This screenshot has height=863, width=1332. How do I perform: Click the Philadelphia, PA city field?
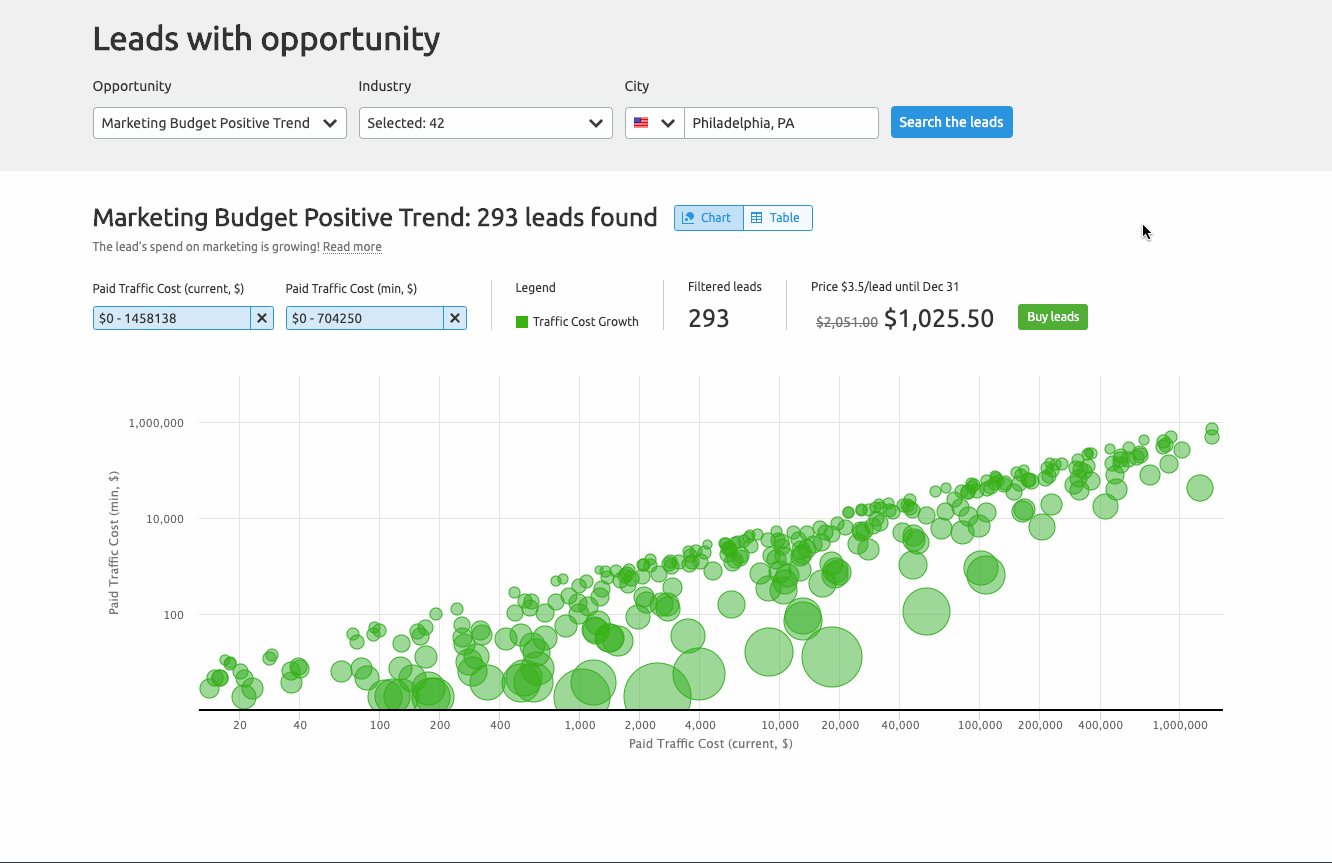[x=780, y=123]
